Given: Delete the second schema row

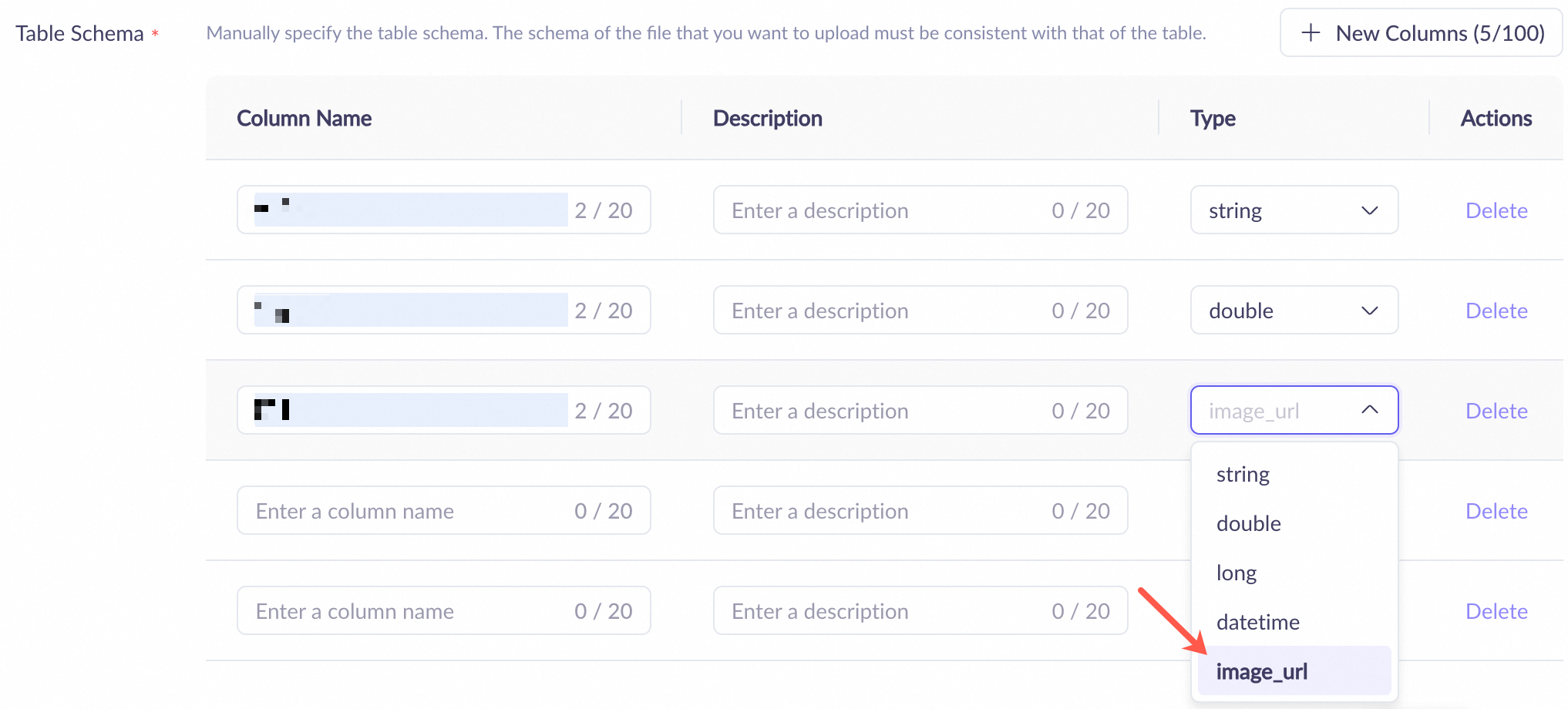Looking at the screenshot, I should 1496,311.
